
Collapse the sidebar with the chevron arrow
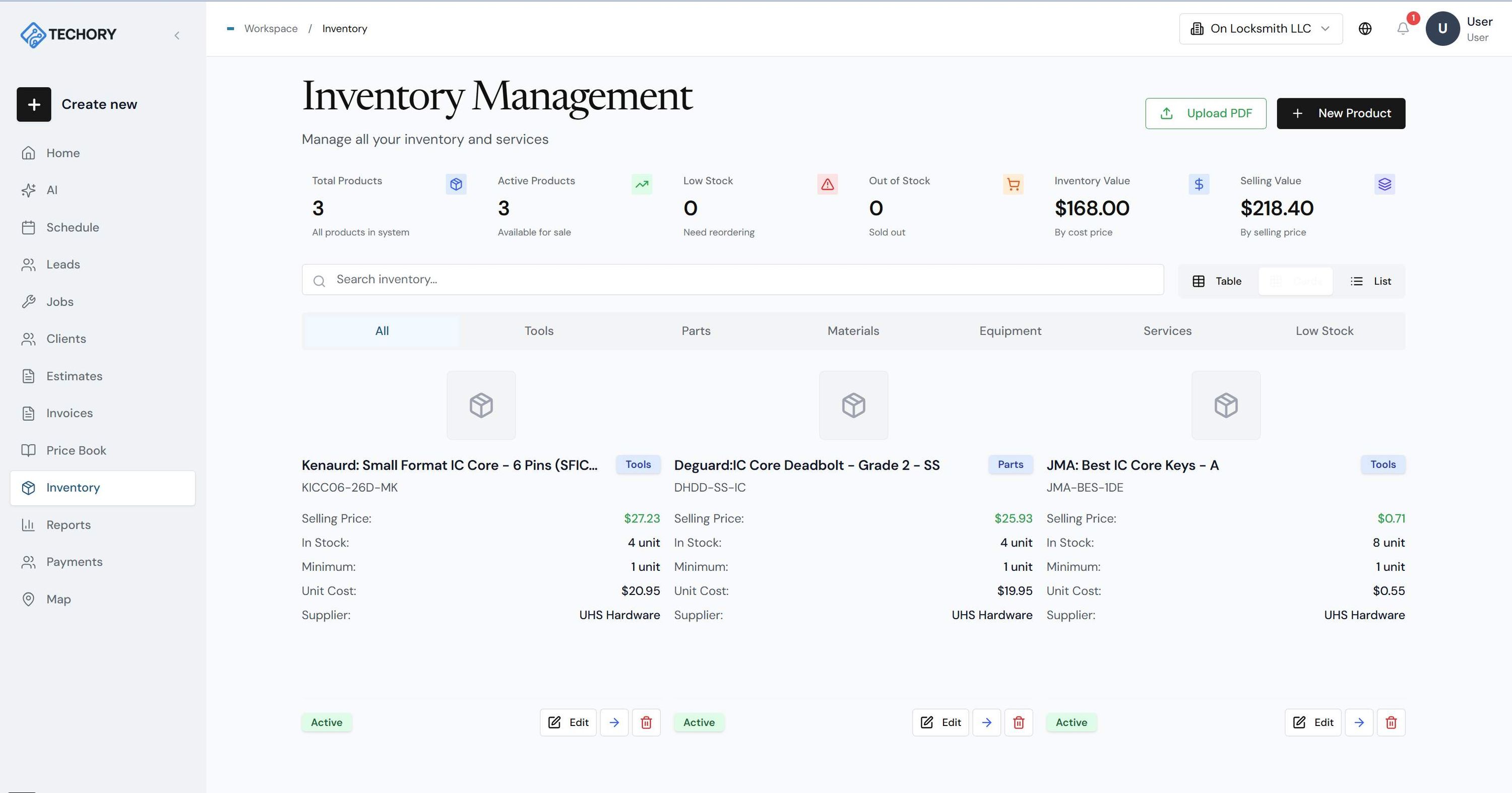pos(177,35)
